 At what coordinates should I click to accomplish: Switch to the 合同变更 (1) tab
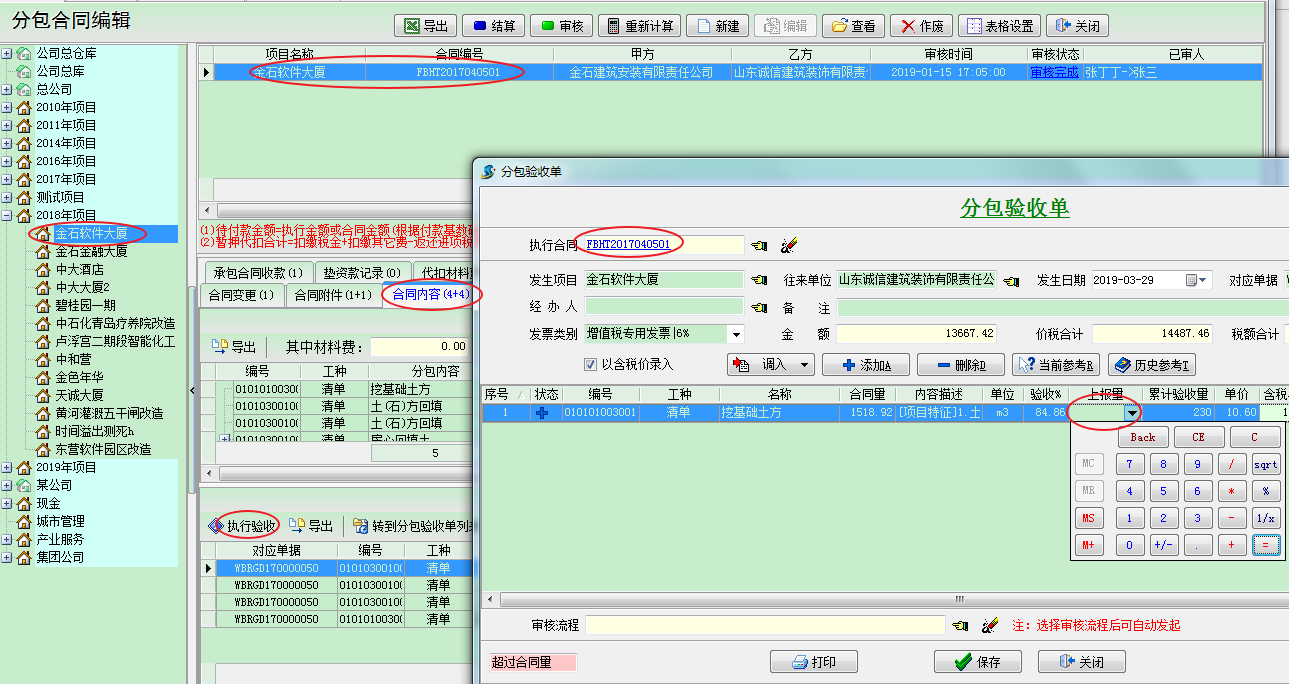(x=241, y=295)
